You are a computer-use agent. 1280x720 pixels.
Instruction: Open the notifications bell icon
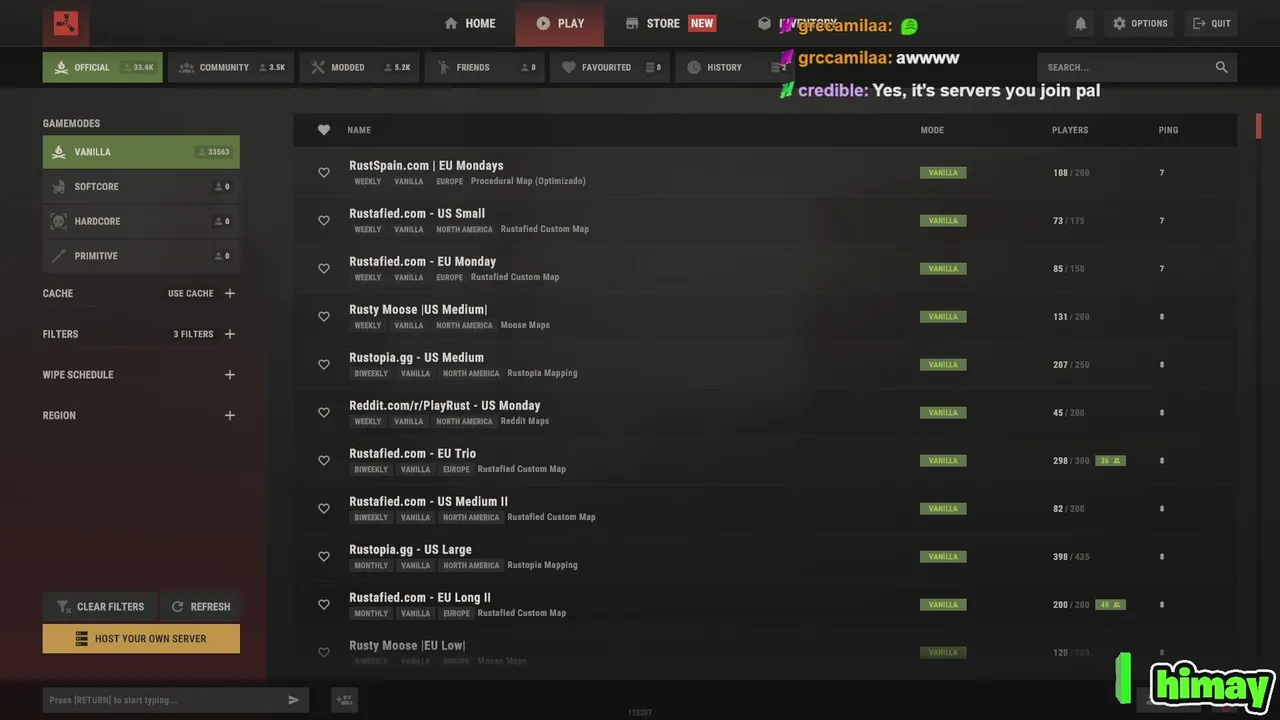click(1080, 23)
